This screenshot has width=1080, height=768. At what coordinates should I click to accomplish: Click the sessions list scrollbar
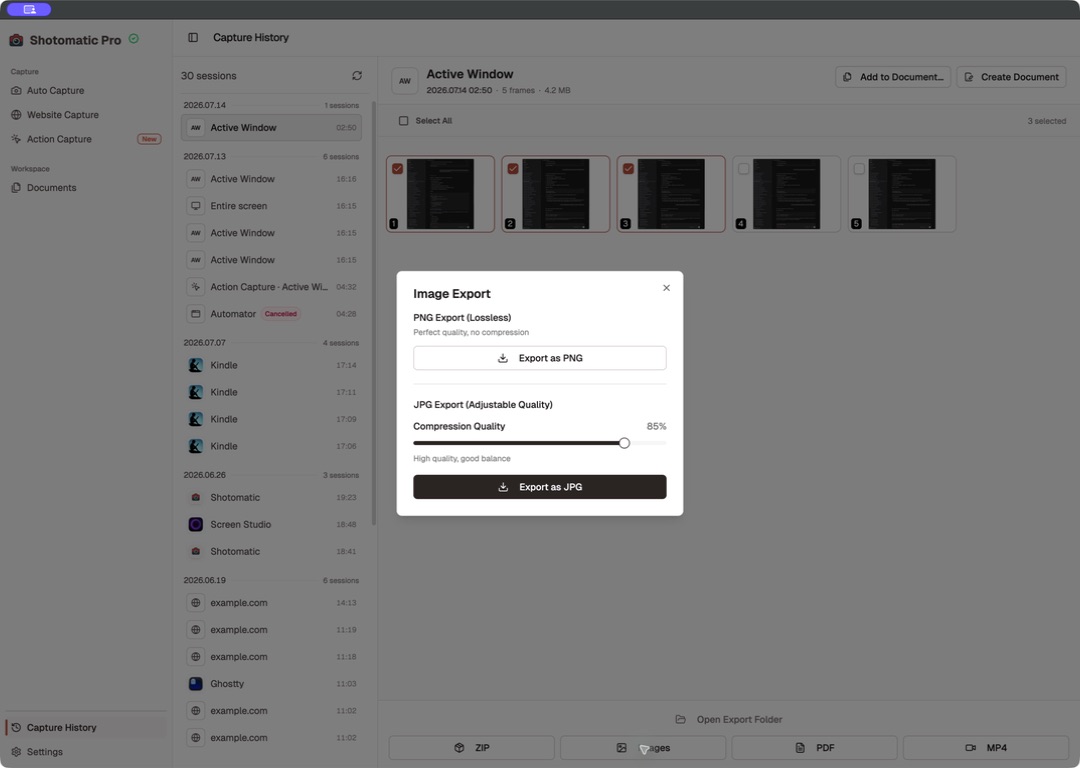pos(374,313)
